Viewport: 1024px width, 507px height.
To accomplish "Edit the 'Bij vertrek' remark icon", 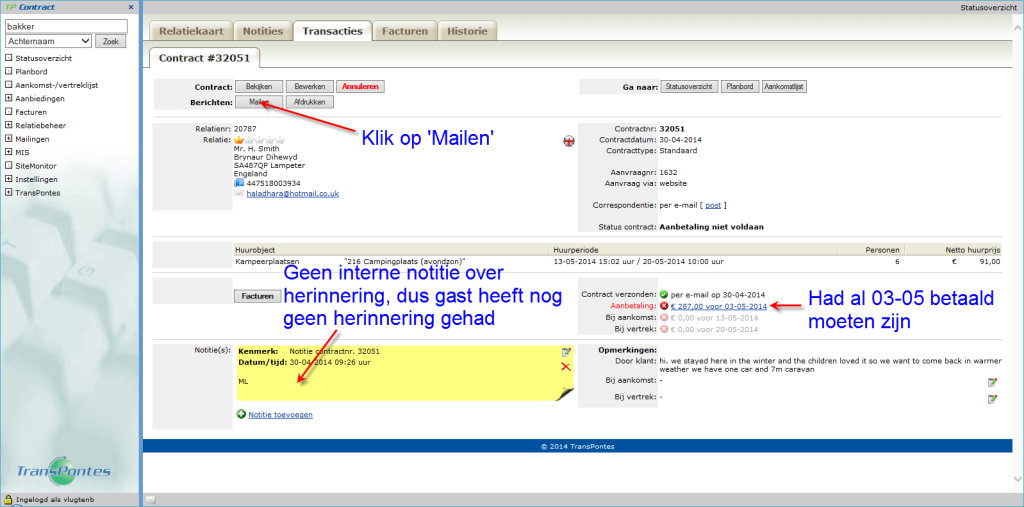I will (992, 399).
